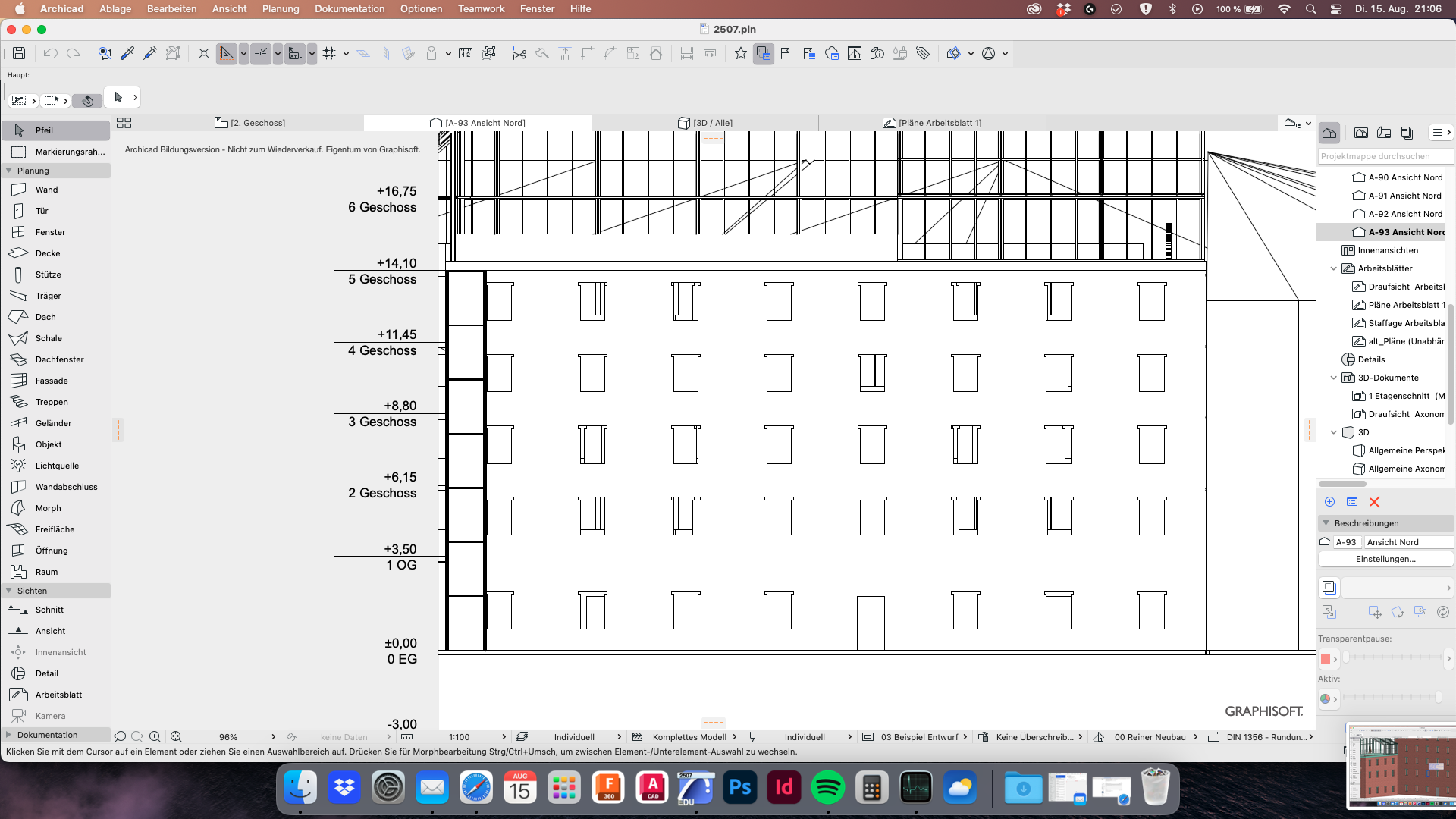This screenshot has width=1456, height=819.
Task: Select the Arbeitsblatt tool in toolbox
Action: pos(56,695)
